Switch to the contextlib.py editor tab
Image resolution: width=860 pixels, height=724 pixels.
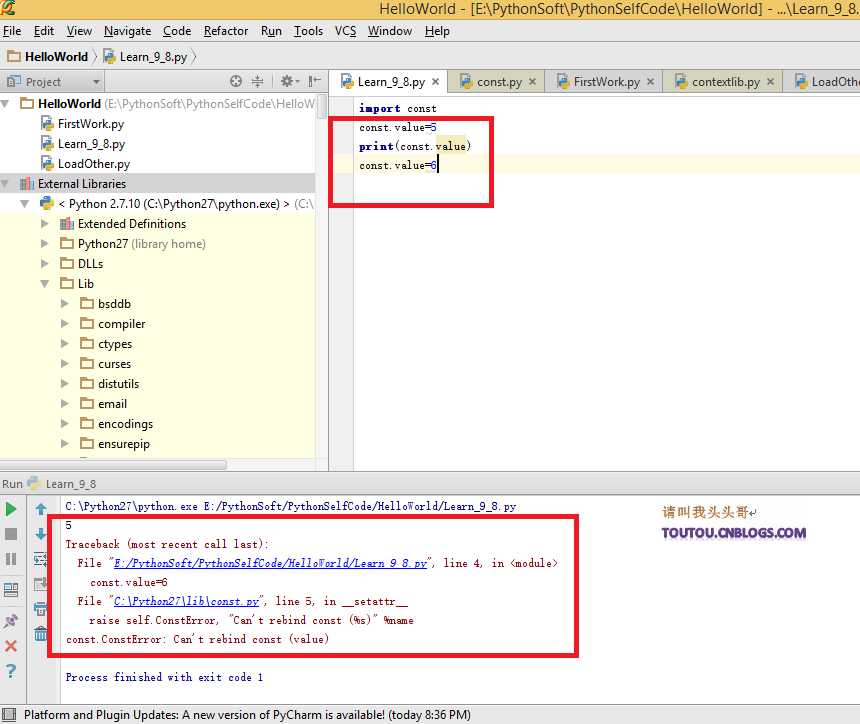point(725,82)
